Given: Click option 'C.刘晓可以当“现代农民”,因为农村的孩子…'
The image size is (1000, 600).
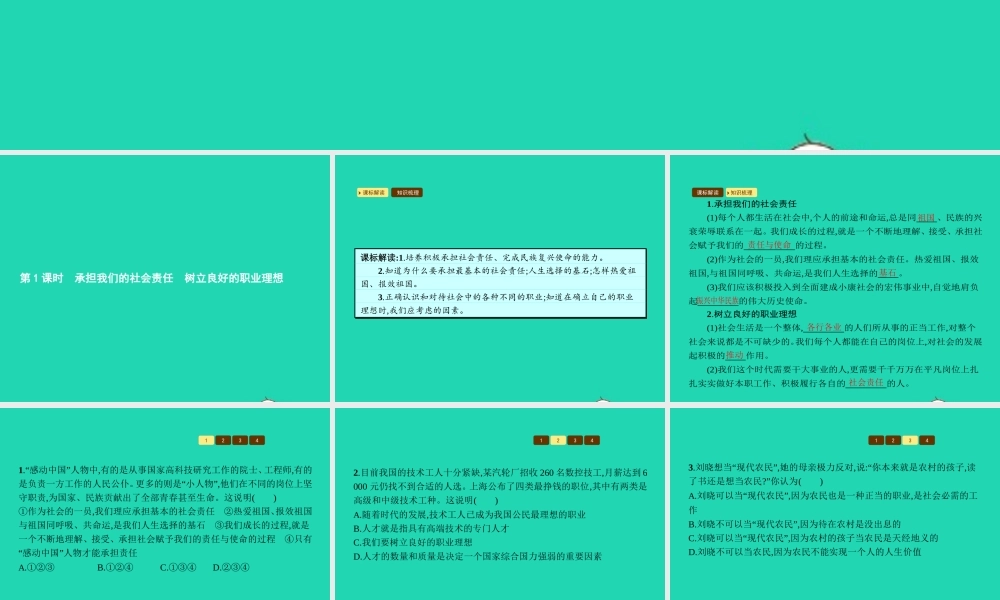Looking at the screenshot, I should pos(813,538).
